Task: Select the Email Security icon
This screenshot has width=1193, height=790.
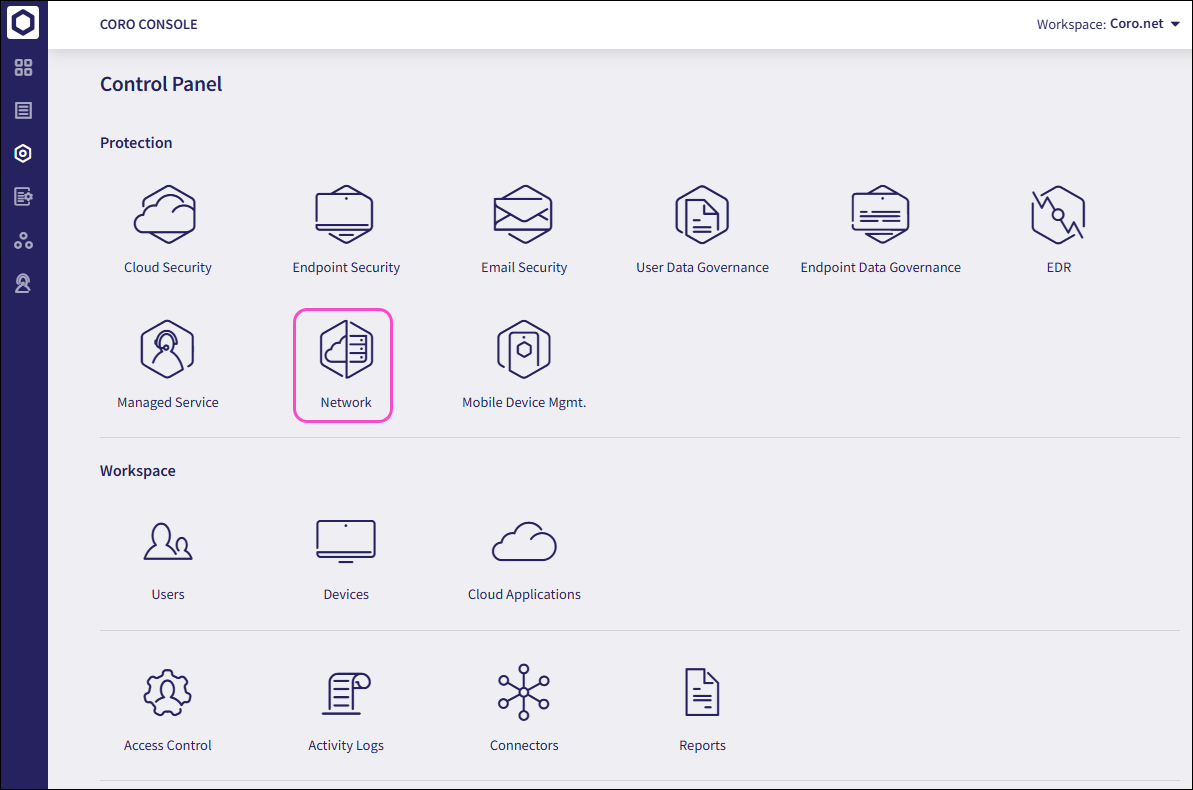Action: (x=523, y=214)
